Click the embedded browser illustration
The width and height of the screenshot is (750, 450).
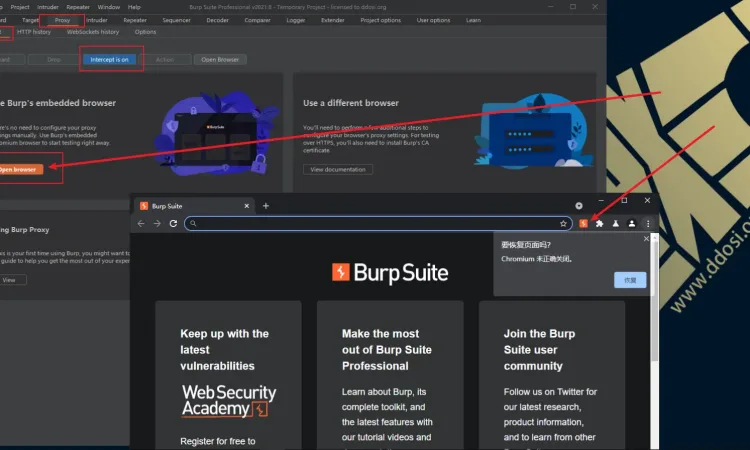[x=216, y=133]
